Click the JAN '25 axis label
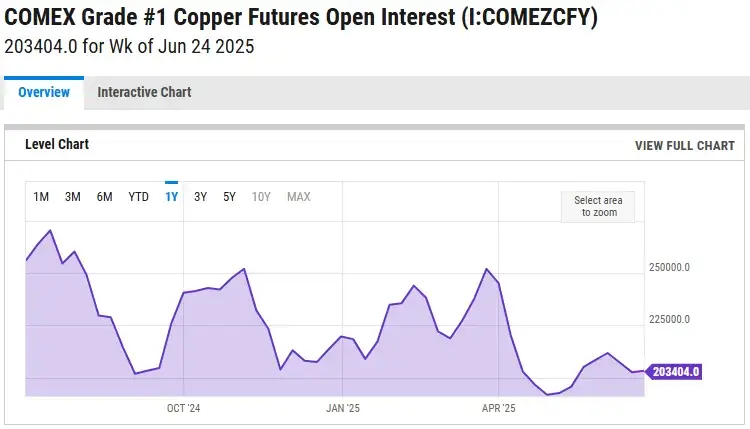The width and height of the screenshot is (750, 429). coord(342,408)
